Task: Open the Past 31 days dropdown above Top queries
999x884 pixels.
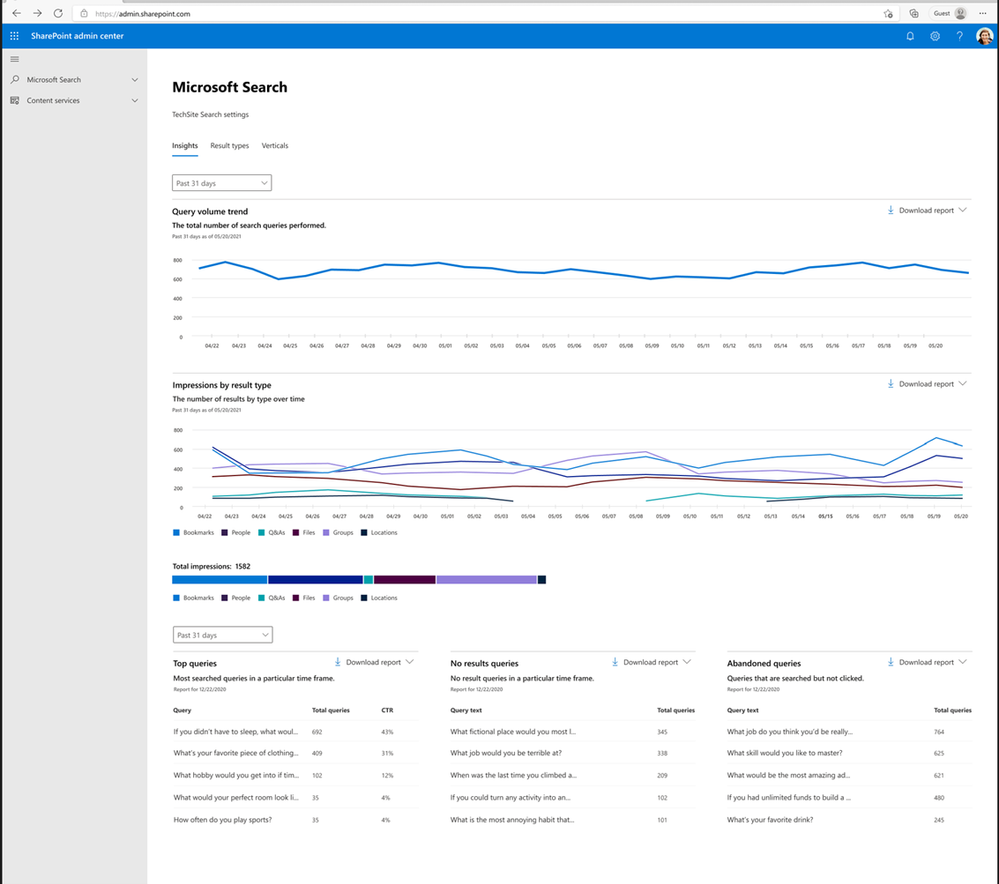Action: [222, 635]
